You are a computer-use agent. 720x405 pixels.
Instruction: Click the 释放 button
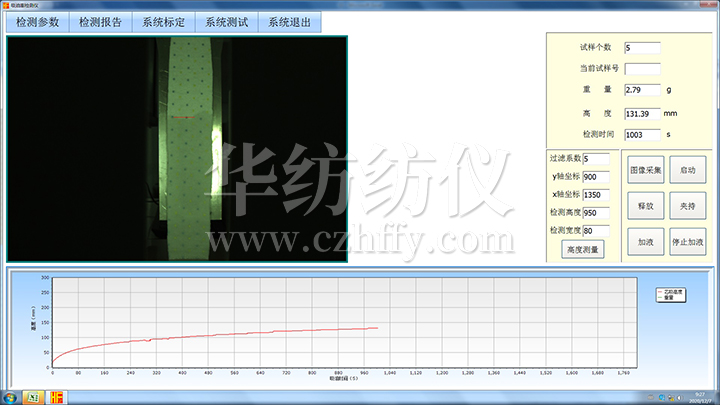(x=645, y=206)
